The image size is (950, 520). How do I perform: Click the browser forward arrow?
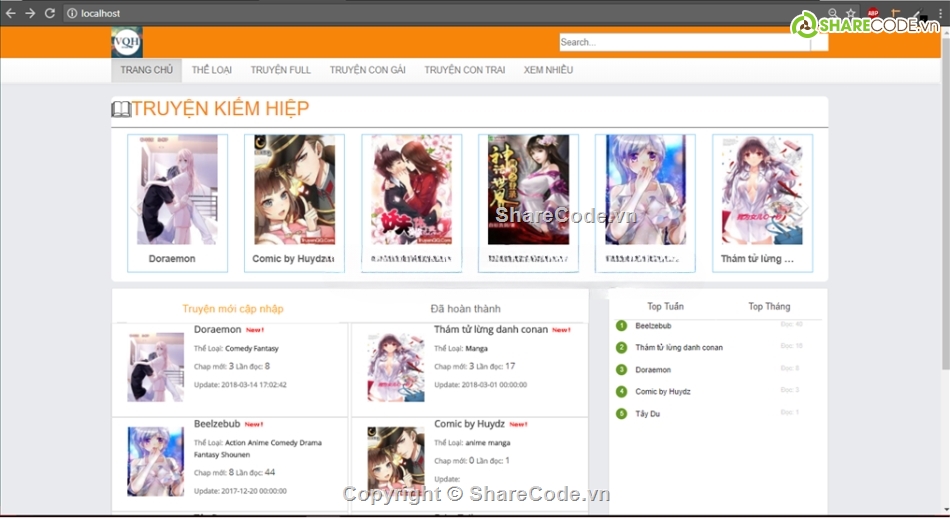(30, 13)
